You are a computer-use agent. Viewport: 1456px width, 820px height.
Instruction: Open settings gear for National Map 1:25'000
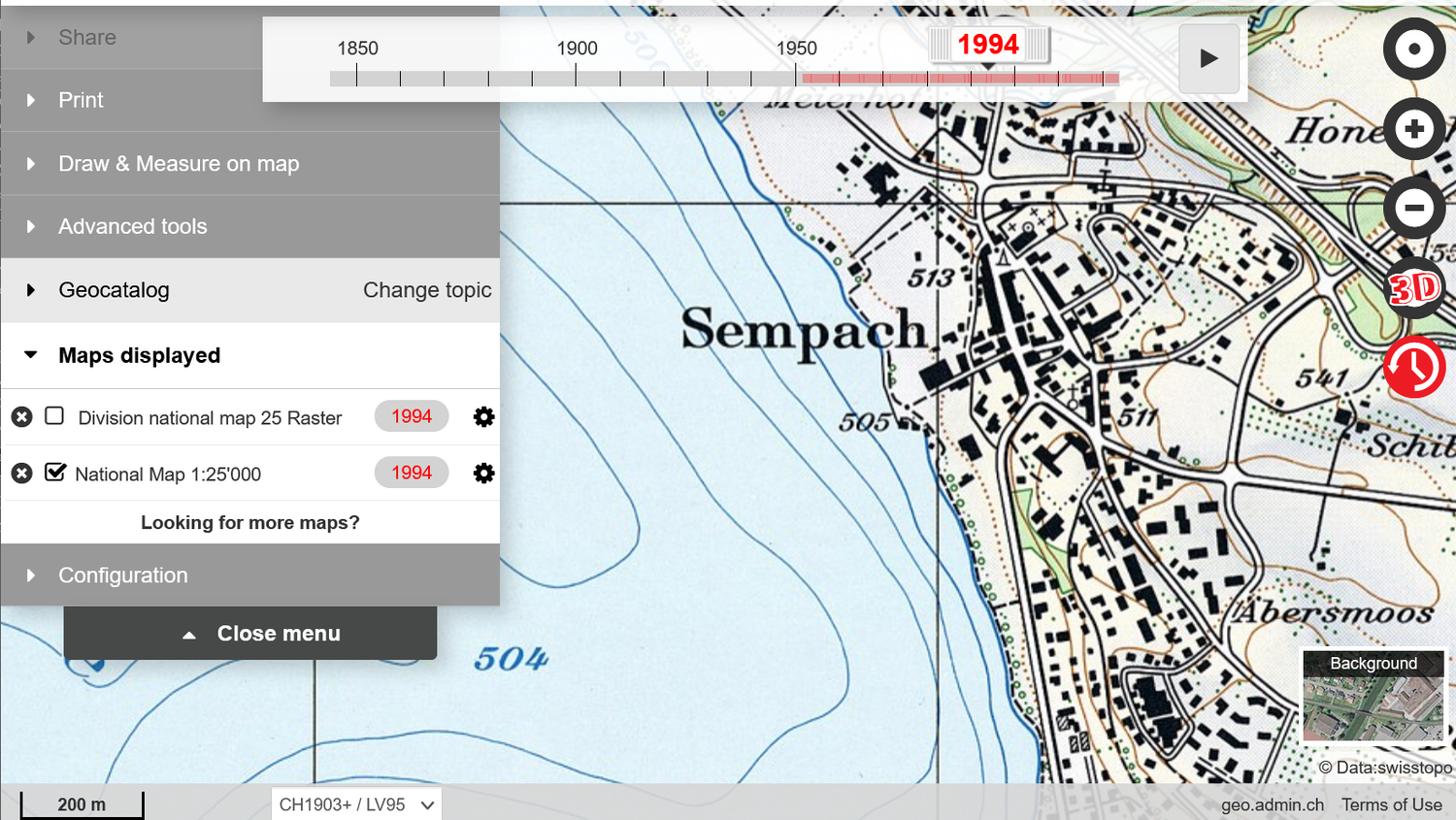(x=483, y=474)
